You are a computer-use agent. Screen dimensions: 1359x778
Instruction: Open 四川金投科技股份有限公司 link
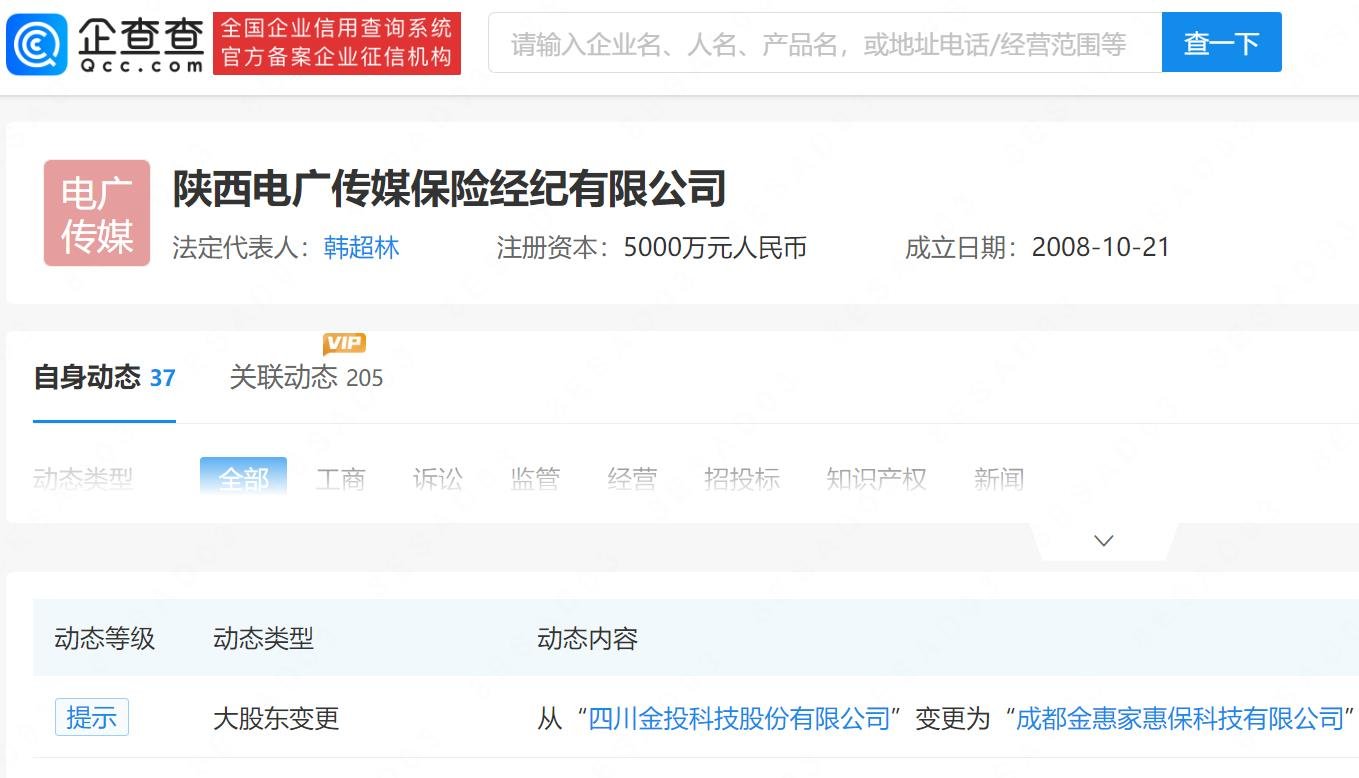point(739,718)
